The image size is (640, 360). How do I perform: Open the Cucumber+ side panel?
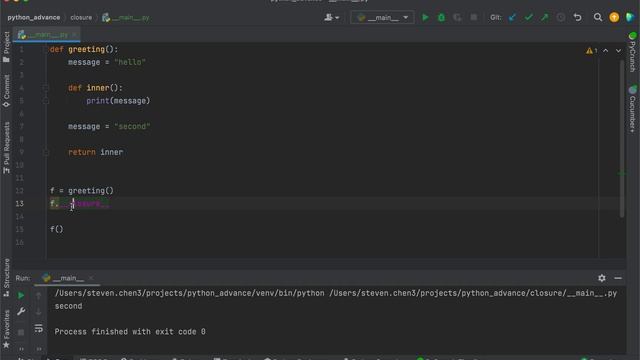[632, 109]
